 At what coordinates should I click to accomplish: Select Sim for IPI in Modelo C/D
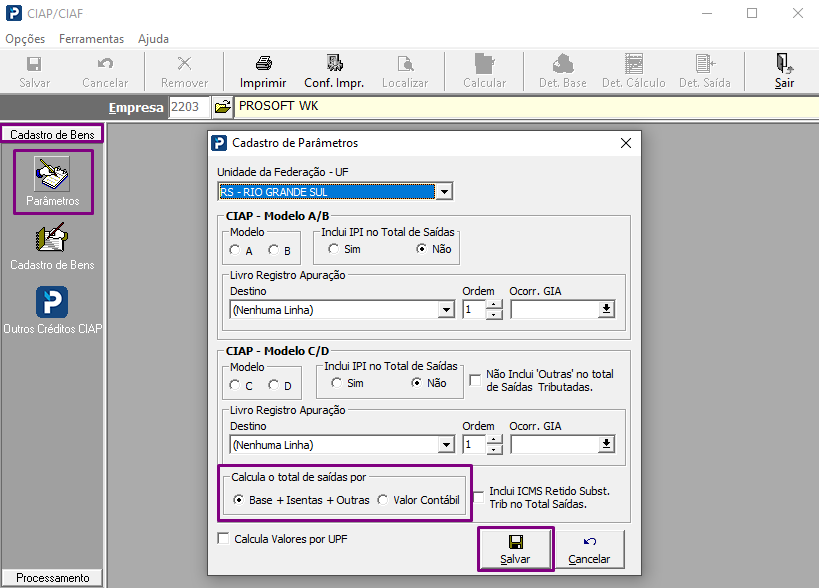336,383
